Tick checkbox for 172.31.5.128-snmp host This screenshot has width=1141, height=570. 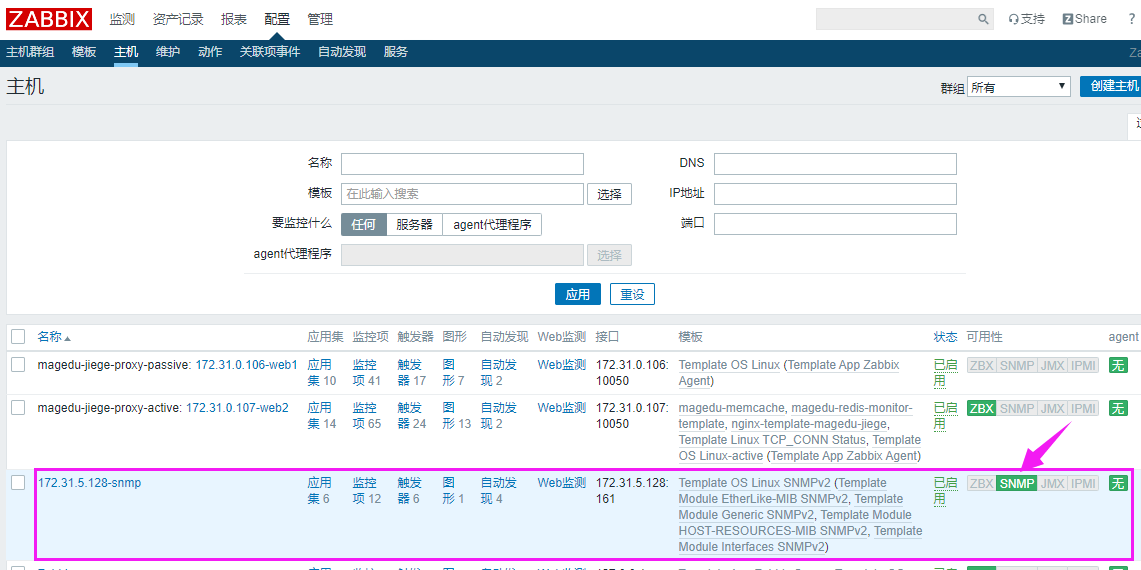(18, 483)
